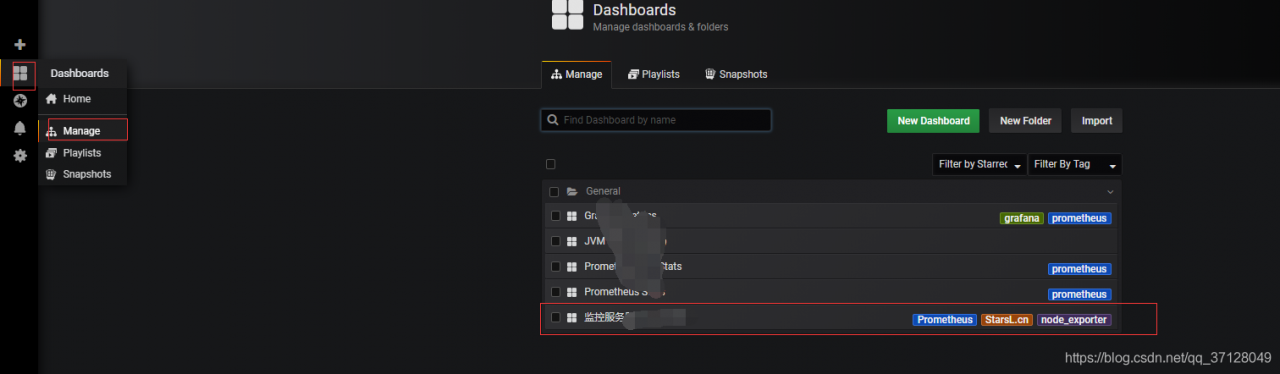Open the Filter by Starred dropdown
Viewport: 1280px width, 374px height.
click(x=979, y=164)
